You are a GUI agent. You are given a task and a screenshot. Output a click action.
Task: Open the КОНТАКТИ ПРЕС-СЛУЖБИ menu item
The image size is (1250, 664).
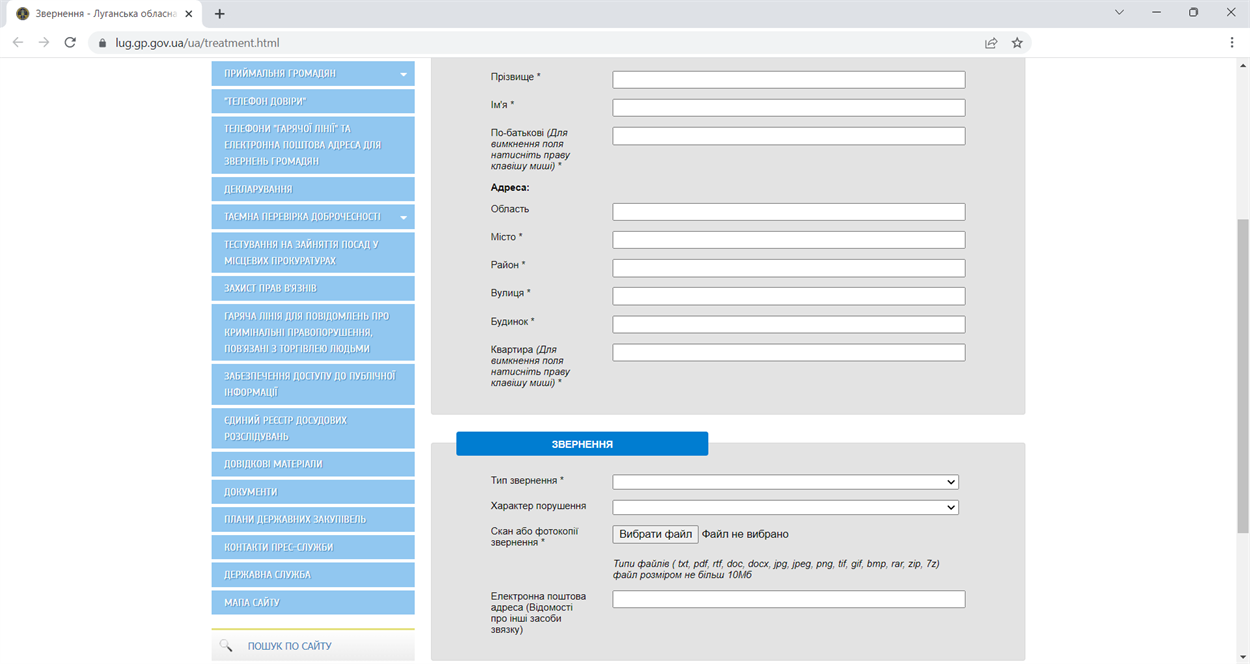pos(313,547)
